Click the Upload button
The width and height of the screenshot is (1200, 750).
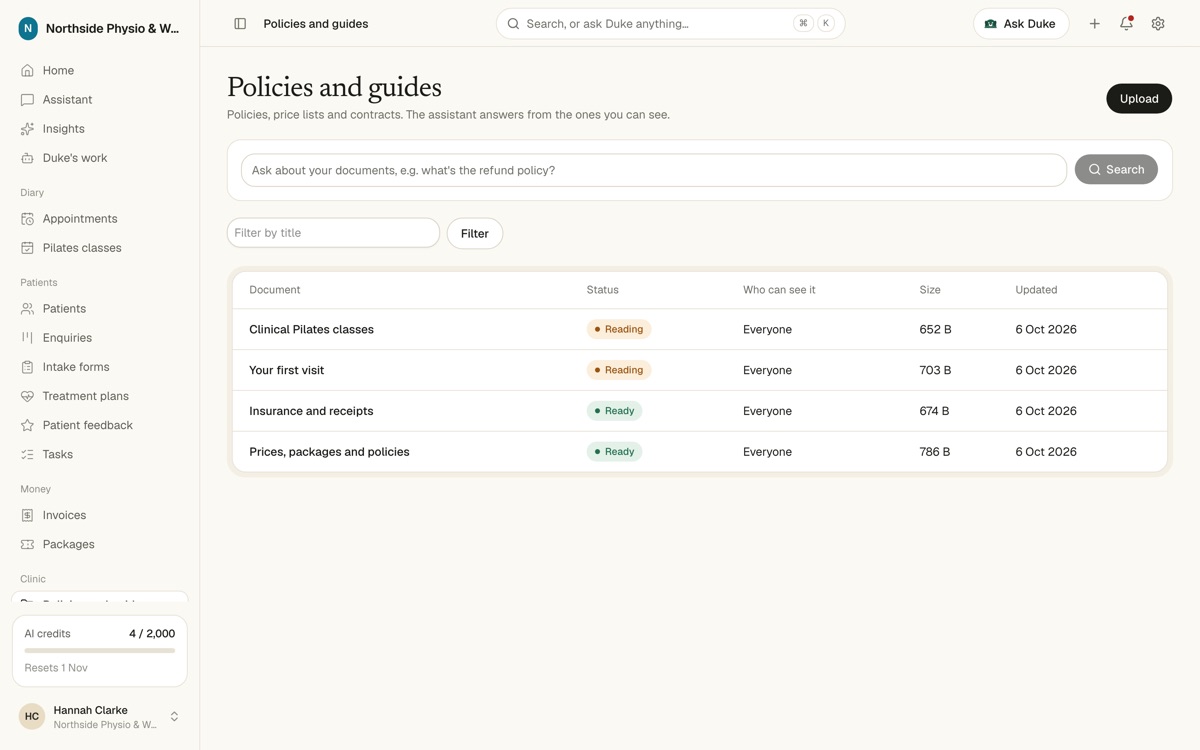tap(1139, 99)
